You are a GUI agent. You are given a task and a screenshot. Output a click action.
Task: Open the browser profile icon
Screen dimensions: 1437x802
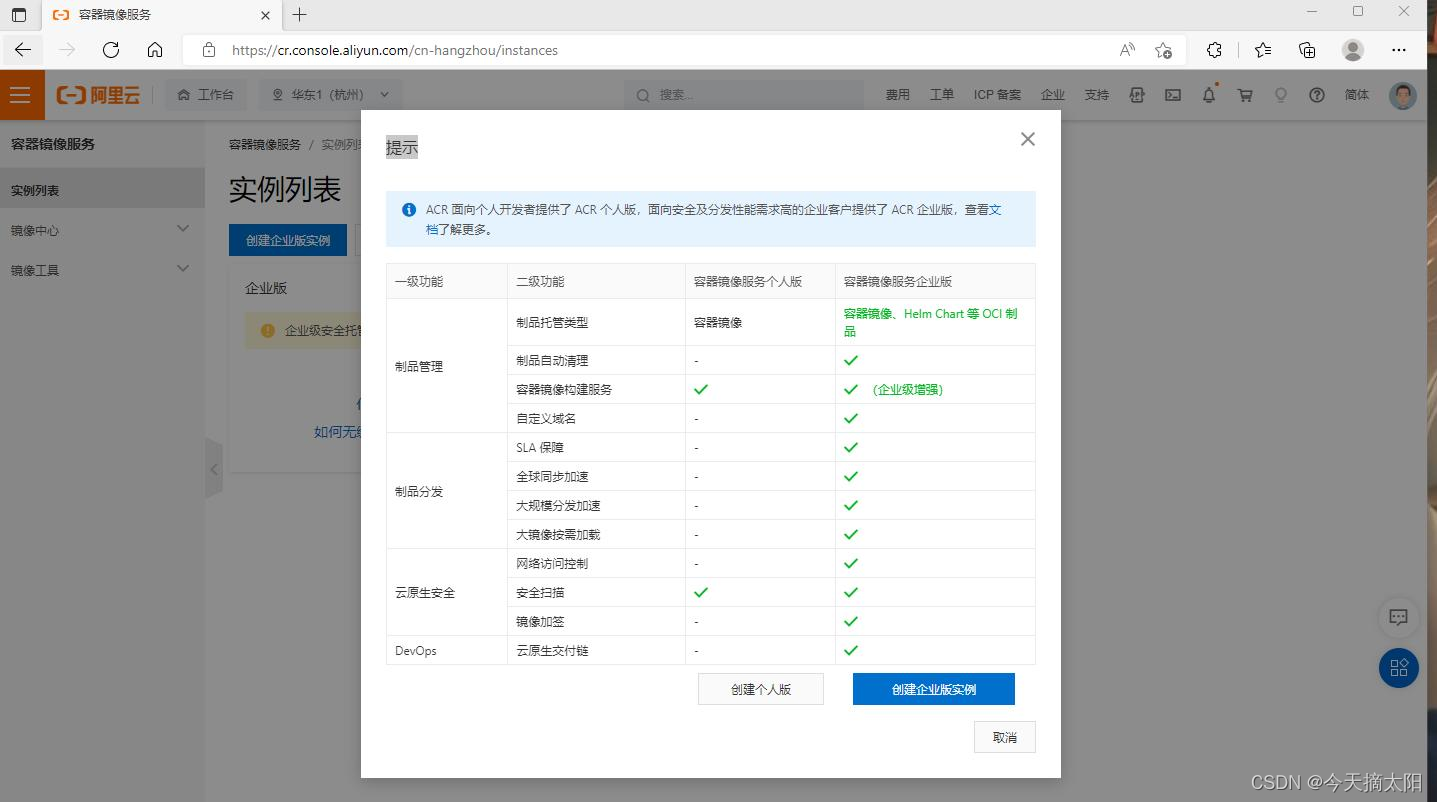click(x=1353, y=50)
